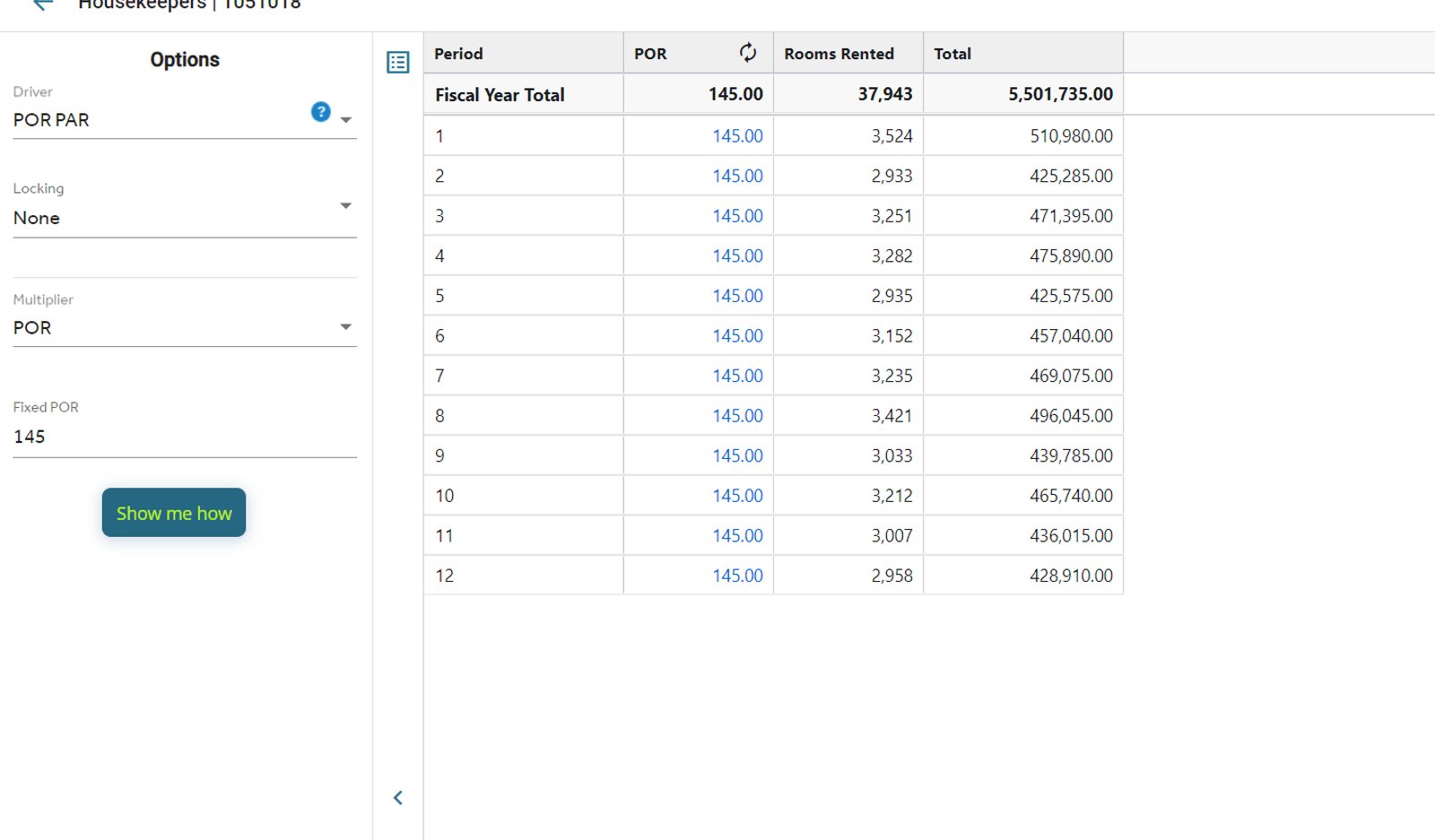Click the 145.00 POR link for period 1
The height and width of the screenshot is (840, 1435).
tap(737, 136)
